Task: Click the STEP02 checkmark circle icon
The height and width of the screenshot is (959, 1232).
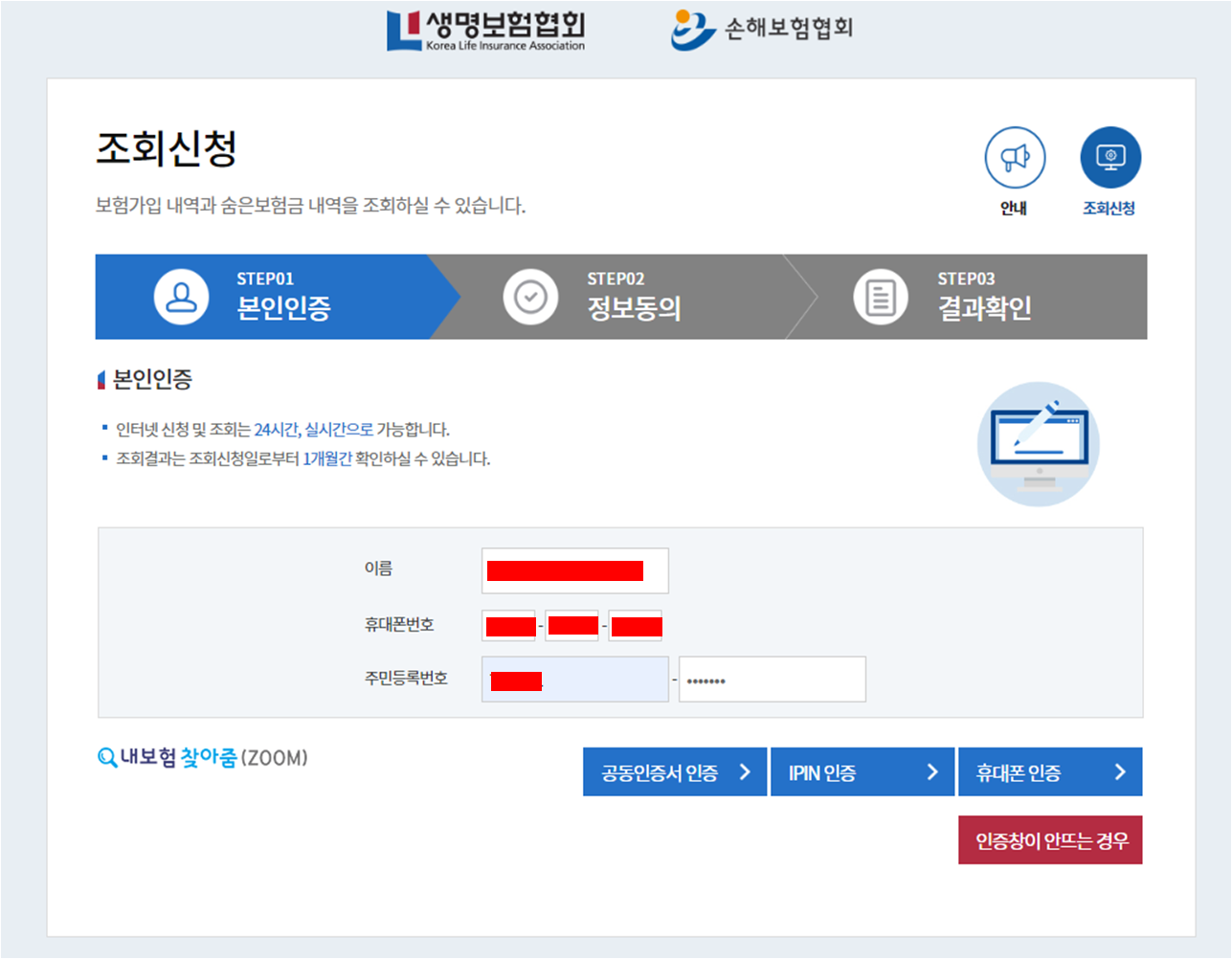Action: pyautogui.click(x=530, y=297)
